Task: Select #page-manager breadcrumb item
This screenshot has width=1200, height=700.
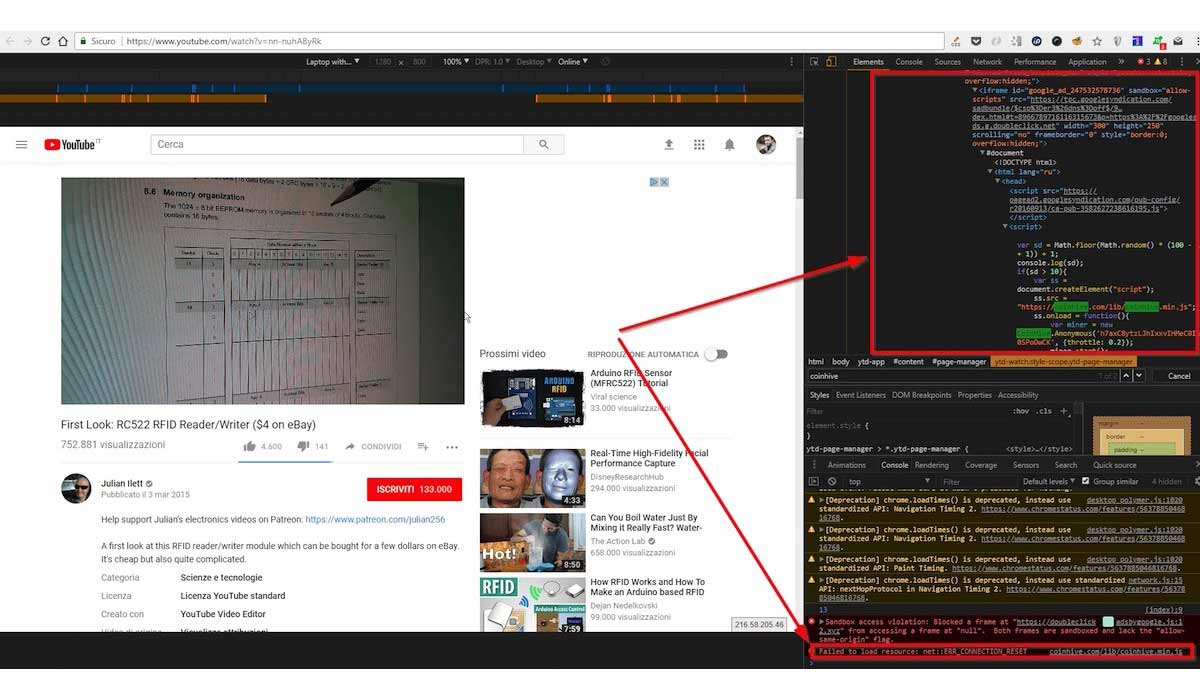Action: pyautogui.click(x=960, y=362)
